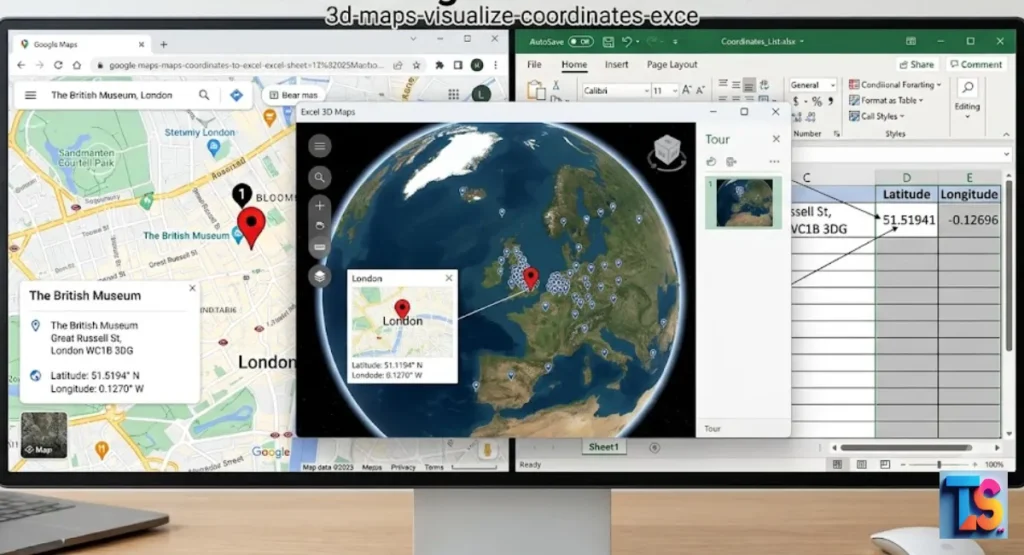Click the Cut scissors icon
Viewport: 1024px width, 555px height.
556,86
